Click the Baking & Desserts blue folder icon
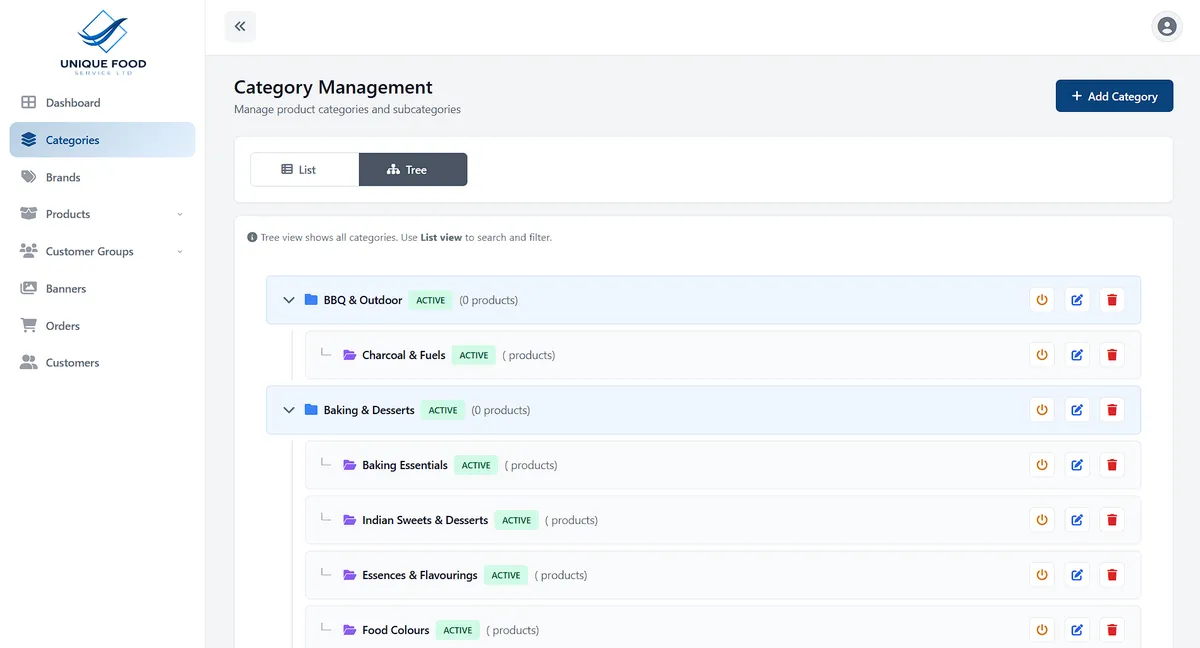The image size is (1200, 648). click(311, 410)
